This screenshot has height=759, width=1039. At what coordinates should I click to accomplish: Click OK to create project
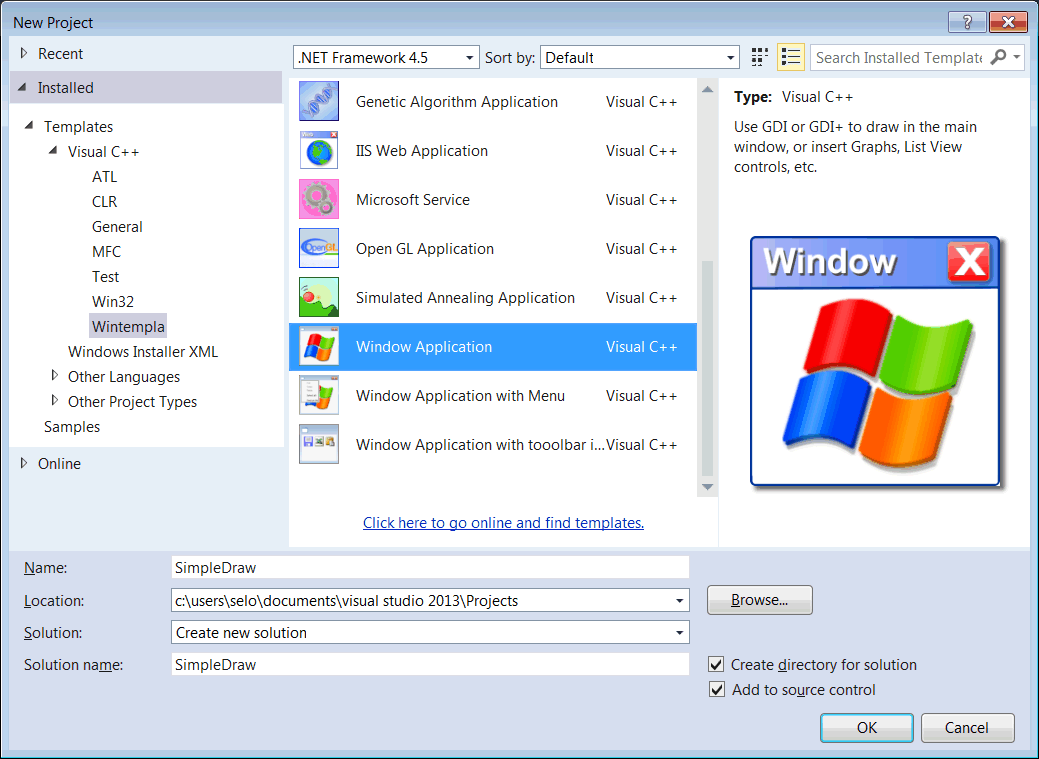867,728
